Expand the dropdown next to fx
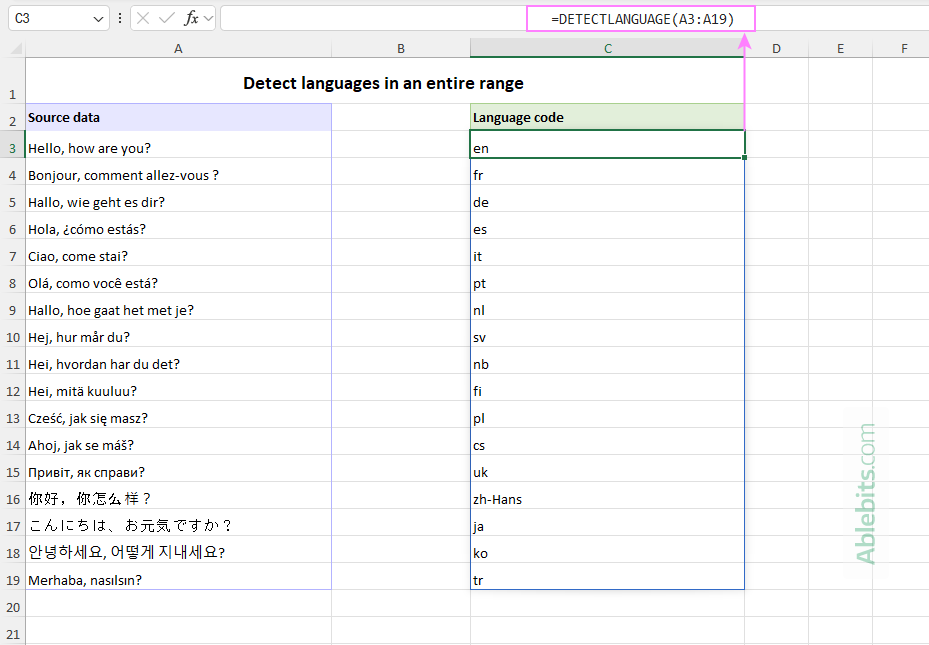 coord(209,18)
